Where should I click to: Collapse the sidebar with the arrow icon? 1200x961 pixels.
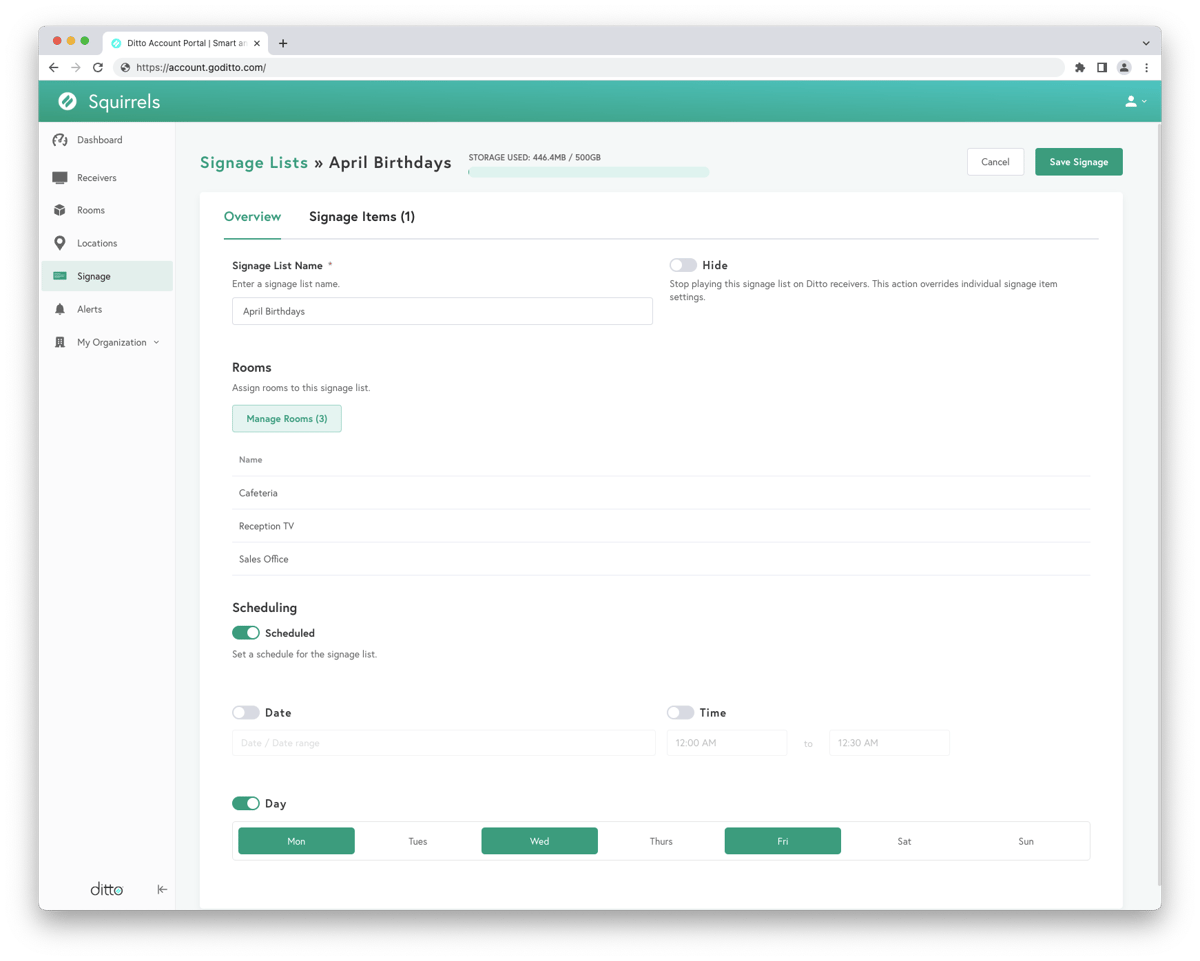161,888
